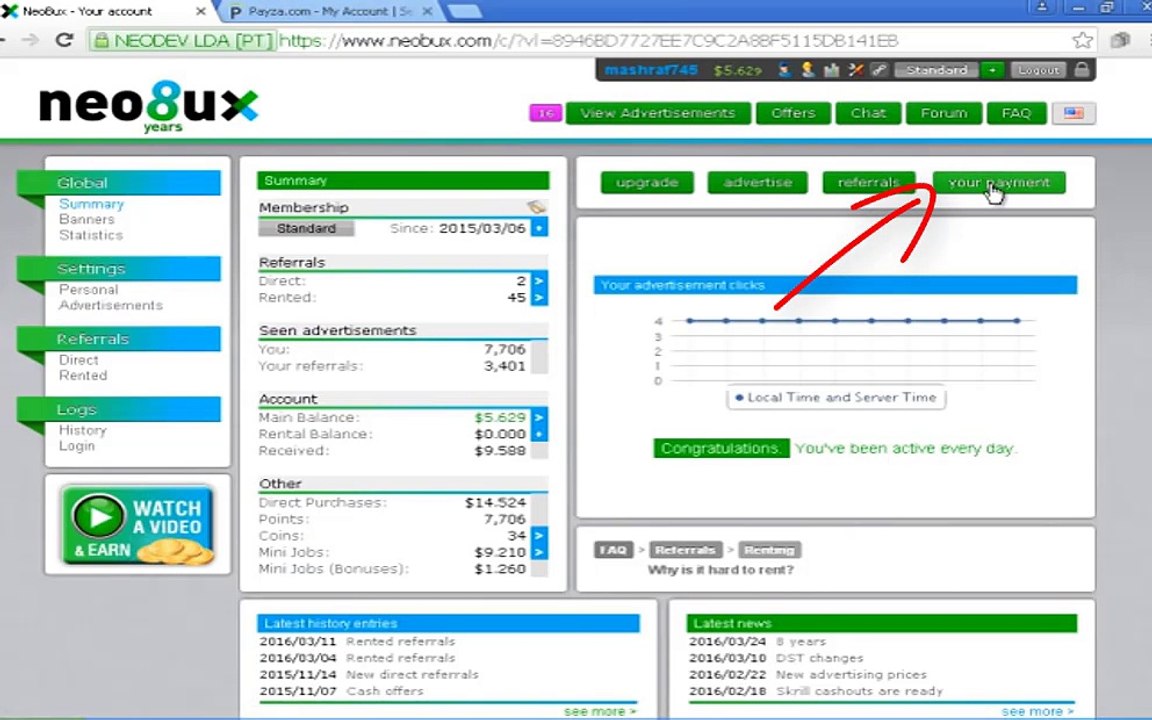1152x720 pixels.
Task: Reload the page with the browser refresh button
Action: (65, 40)
